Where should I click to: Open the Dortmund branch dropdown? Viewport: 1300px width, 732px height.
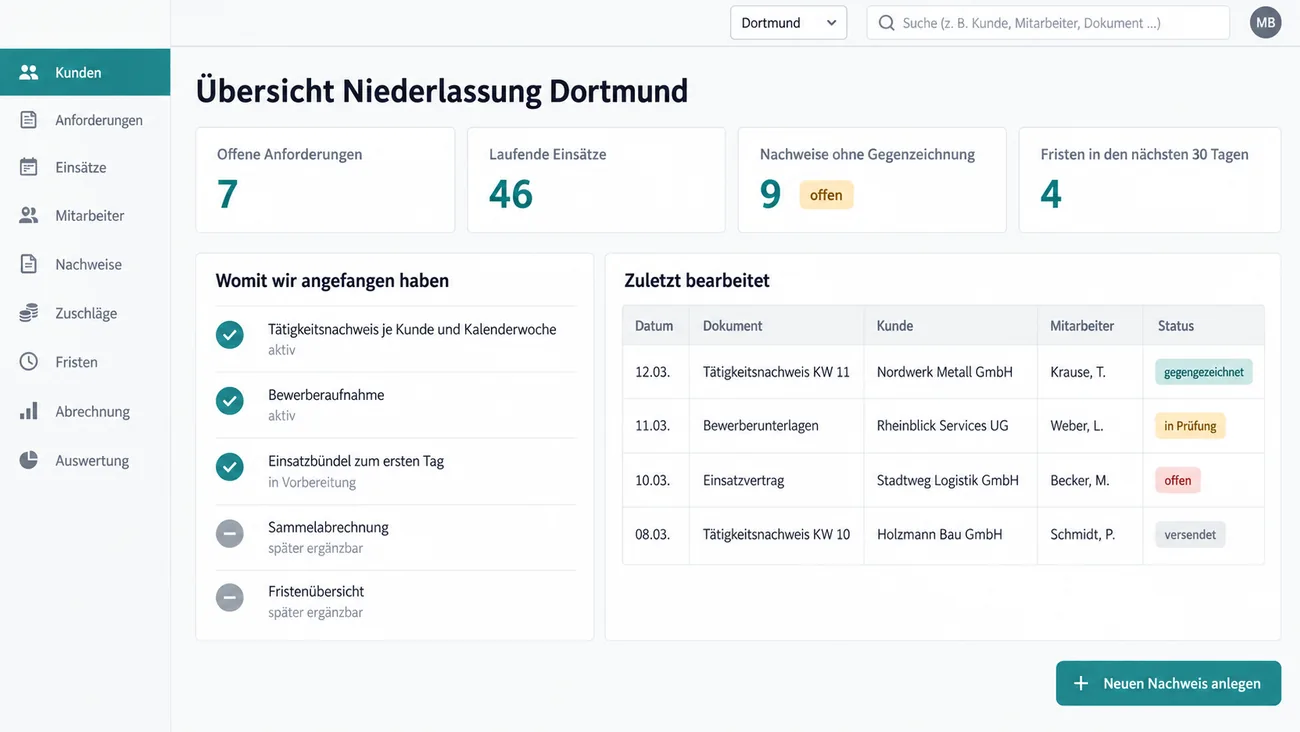point(788,23)
